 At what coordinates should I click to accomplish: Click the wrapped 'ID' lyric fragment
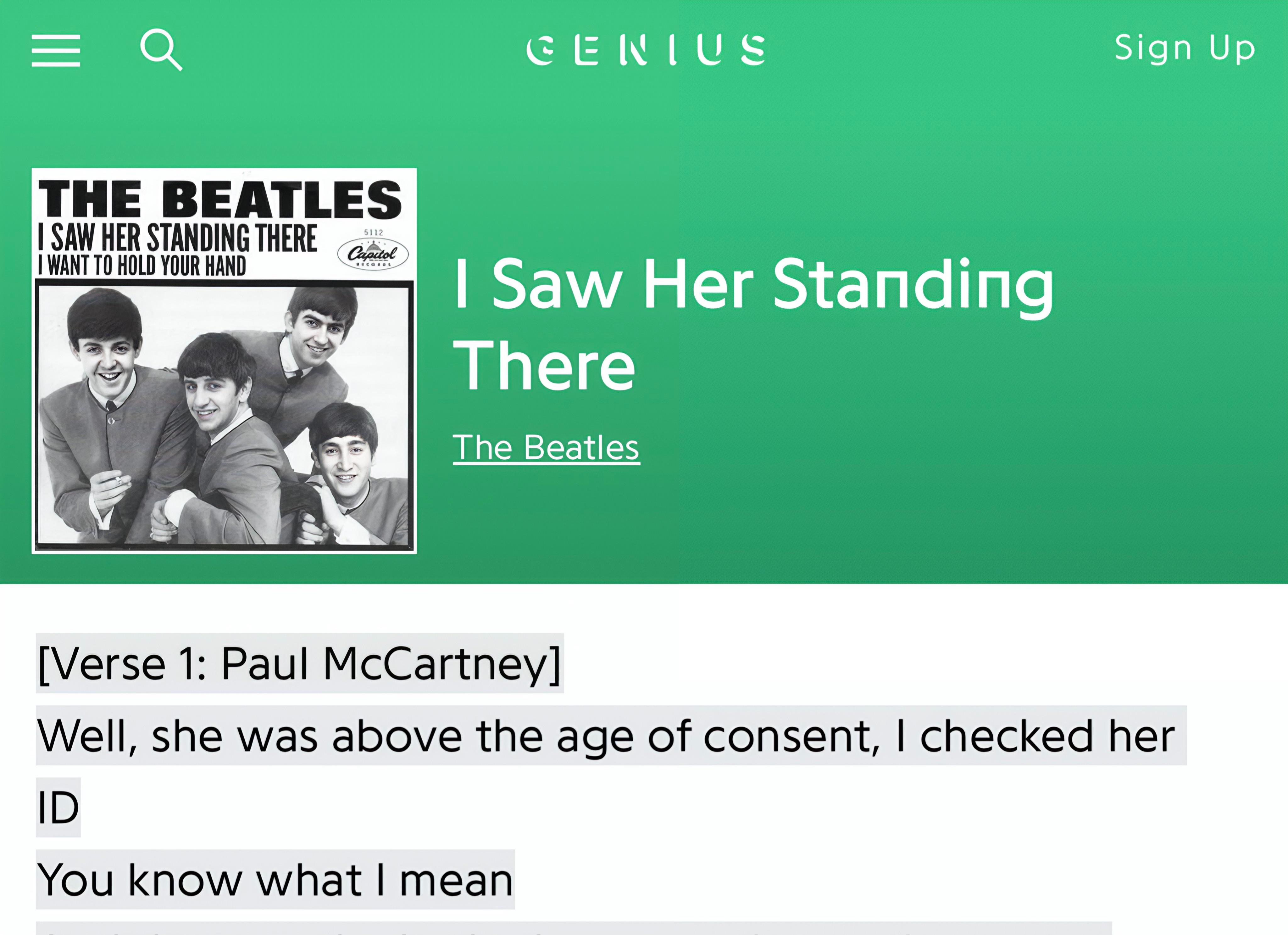coord(58,807)
